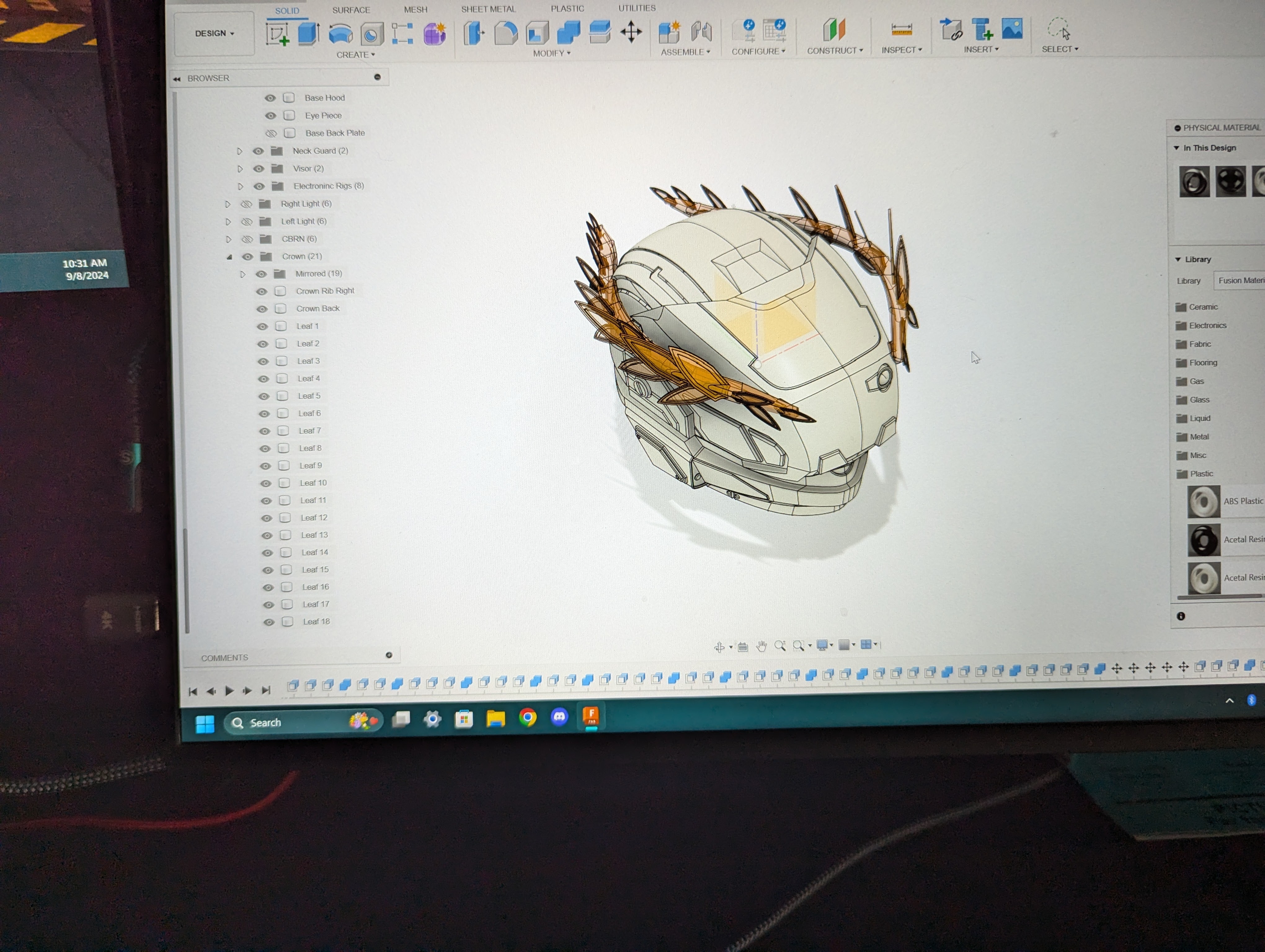The height and width of the screenshot is (952, 1265).
Task: Expand the Left Light folder
Action: click(x=228, y=222)
